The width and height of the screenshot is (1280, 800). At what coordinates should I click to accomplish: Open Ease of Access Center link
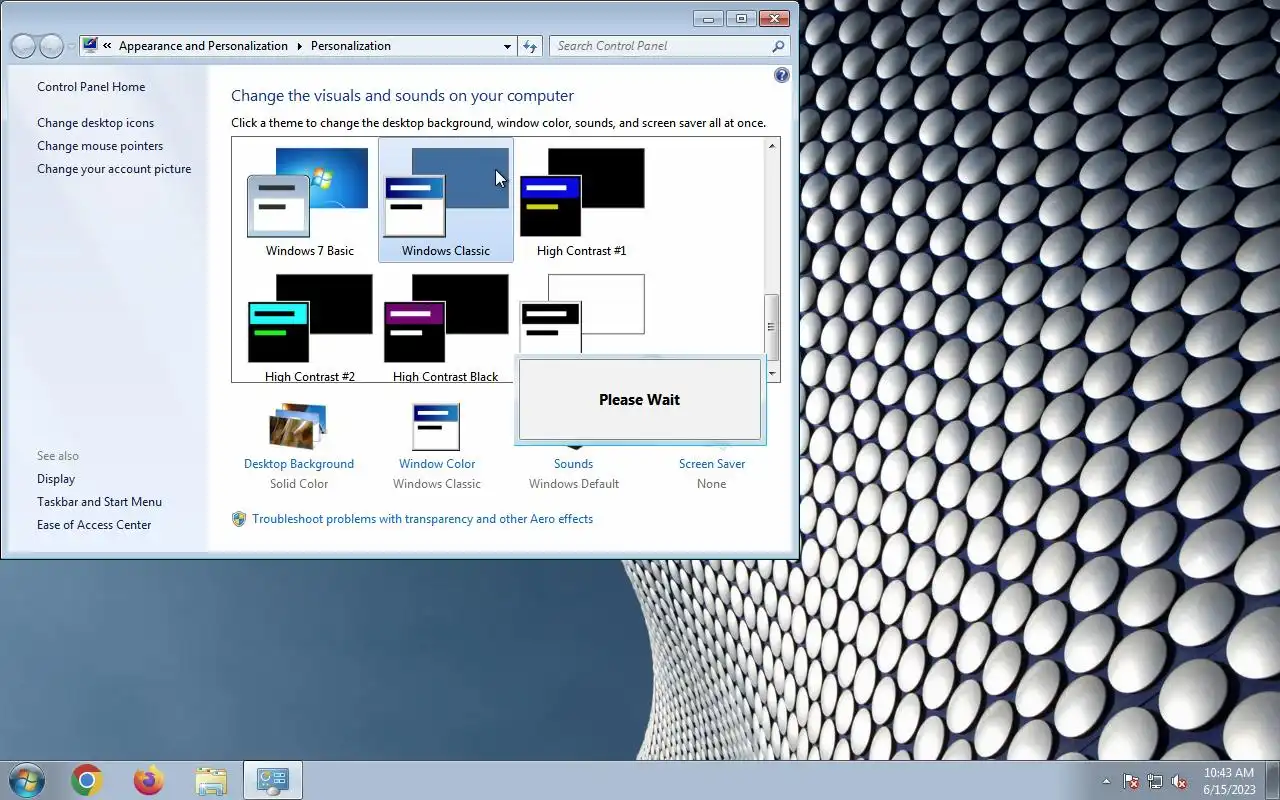pos(94,525)
